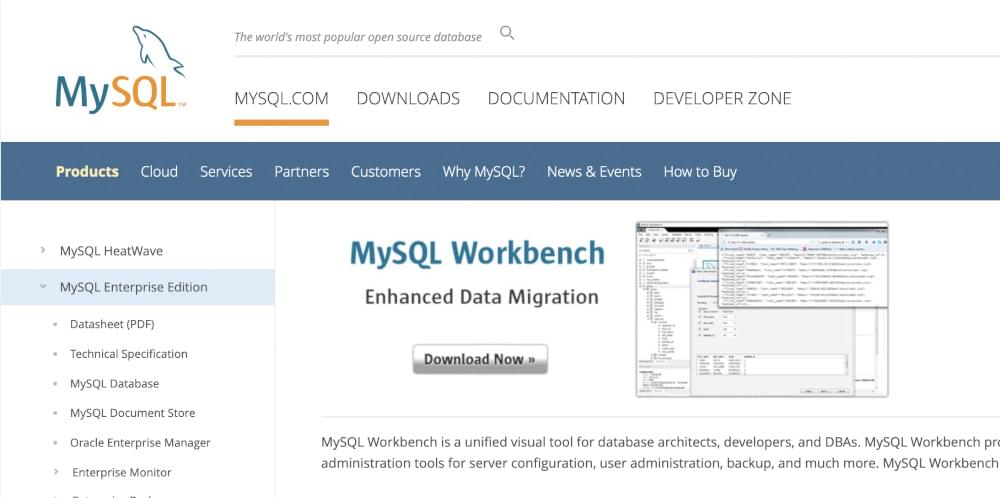1000x498 pixels.
Task: Select MySQL Enterprise Edition in sidebar
Action: click(x=134, y=287)
